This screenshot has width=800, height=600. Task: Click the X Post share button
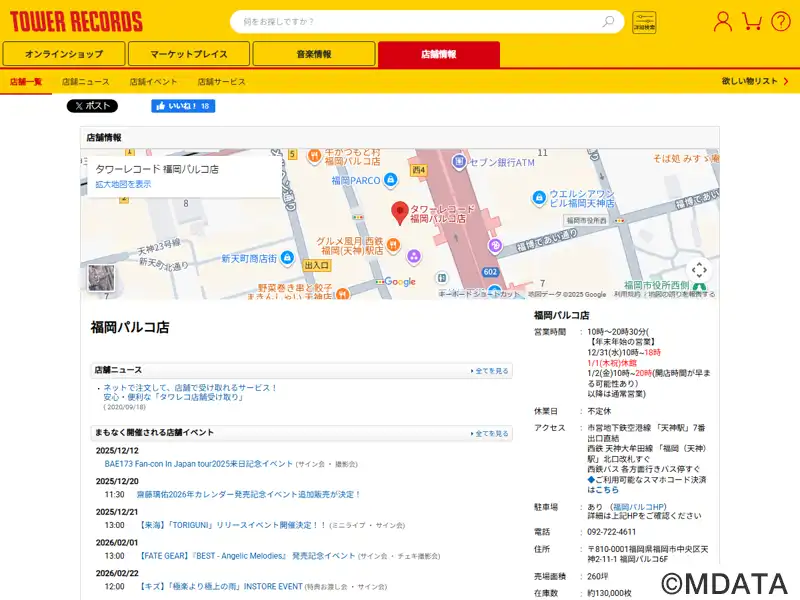[92, 106]
